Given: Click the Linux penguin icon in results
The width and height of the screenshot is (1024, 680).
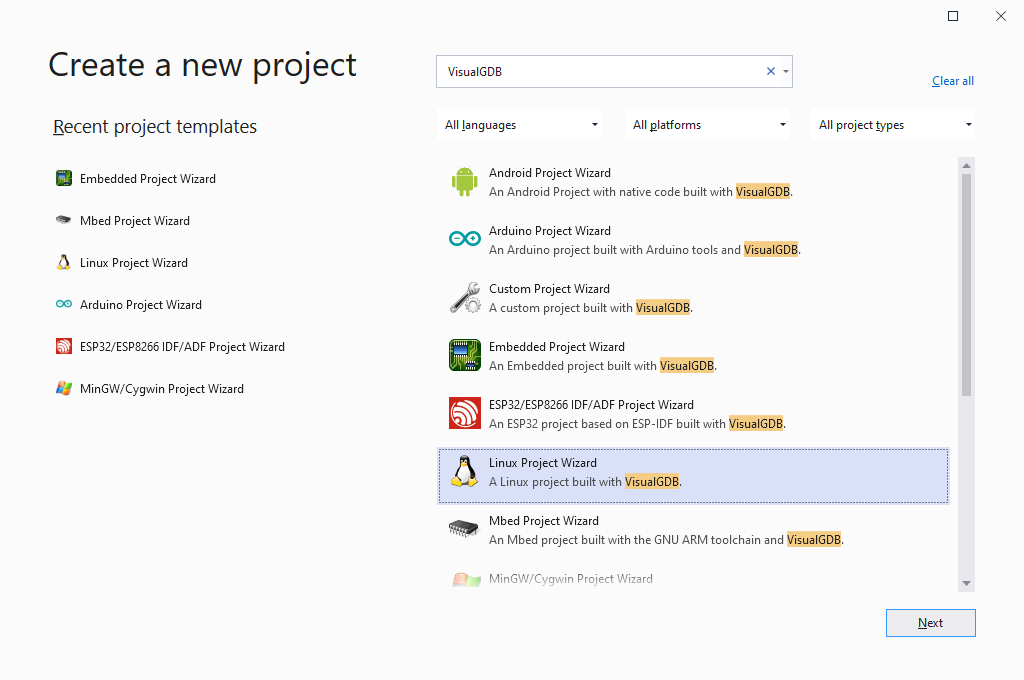Looking at the screenshot, I should click(x=464, y=471).
